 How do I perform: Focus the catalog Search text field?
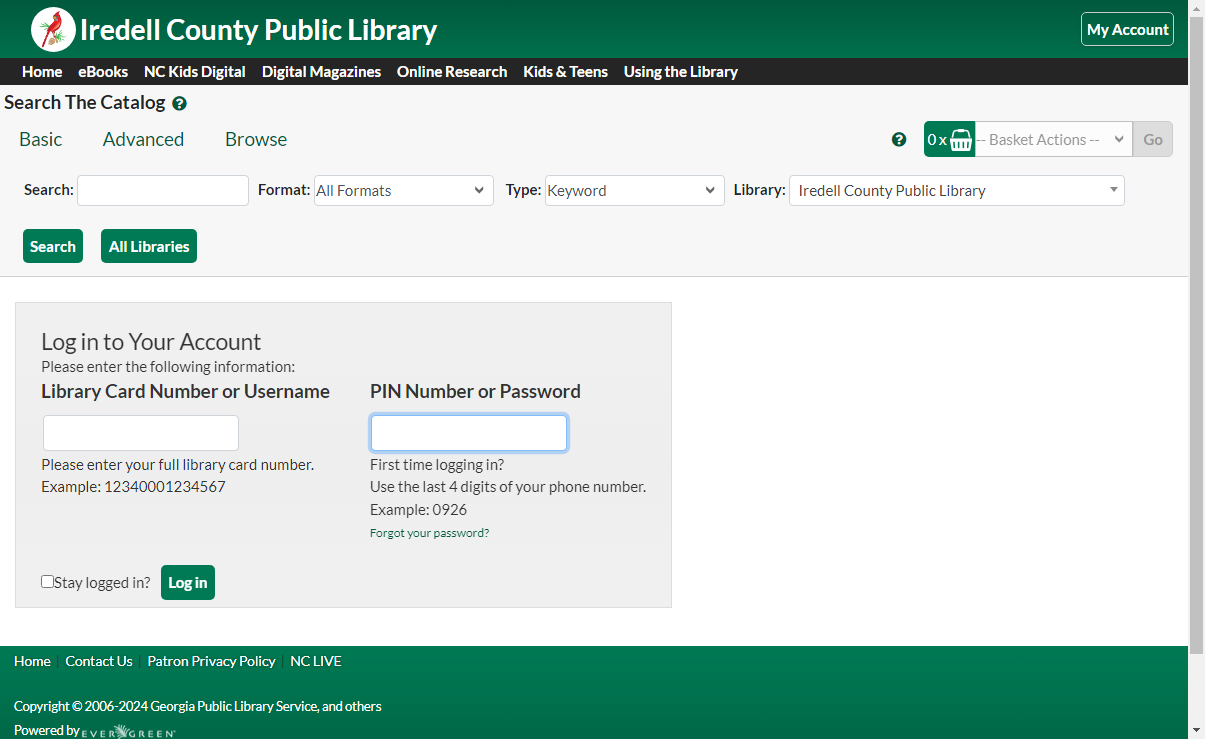coord(163,190)
